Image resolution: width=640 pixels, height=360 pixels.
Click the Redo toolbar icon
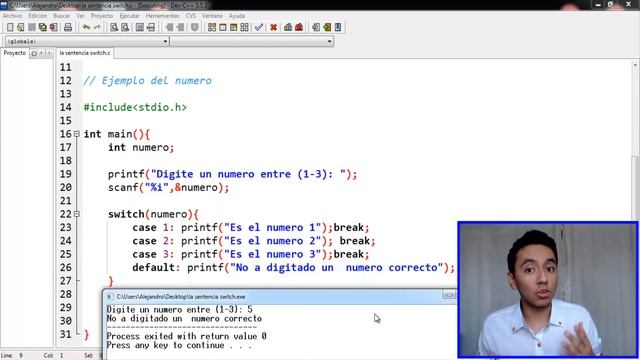[x=97, y=27]
